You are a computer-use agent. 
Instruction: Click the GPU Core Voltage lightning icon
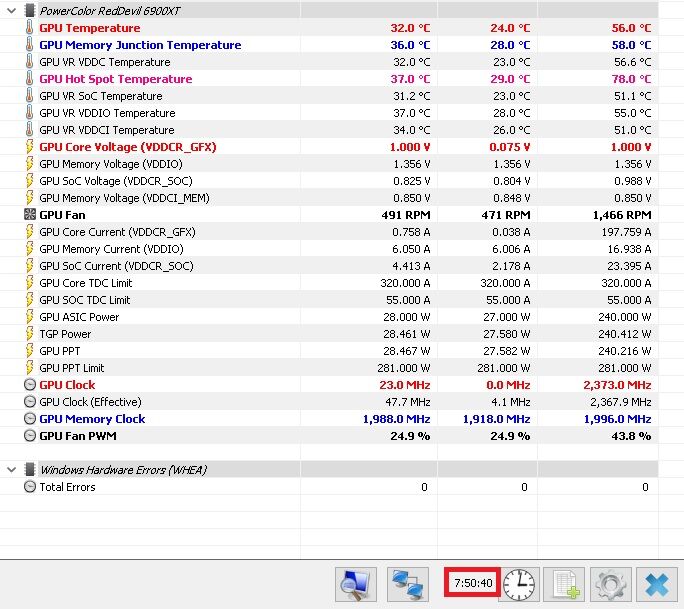point(29,147)
